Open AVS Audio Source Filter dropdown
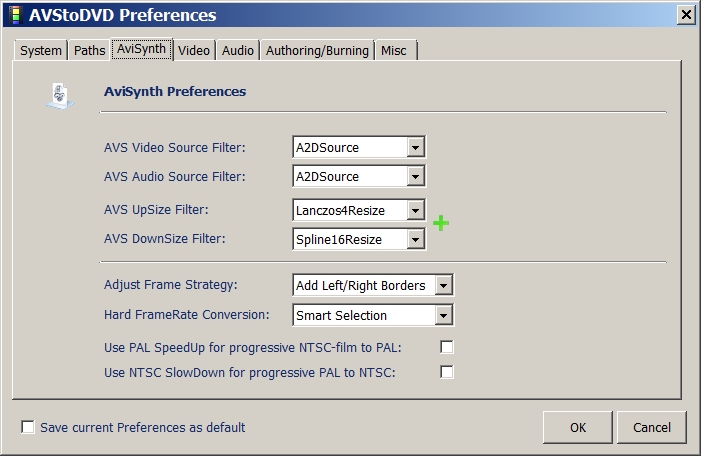Screen dimensions: 701x456 (416, 176)
